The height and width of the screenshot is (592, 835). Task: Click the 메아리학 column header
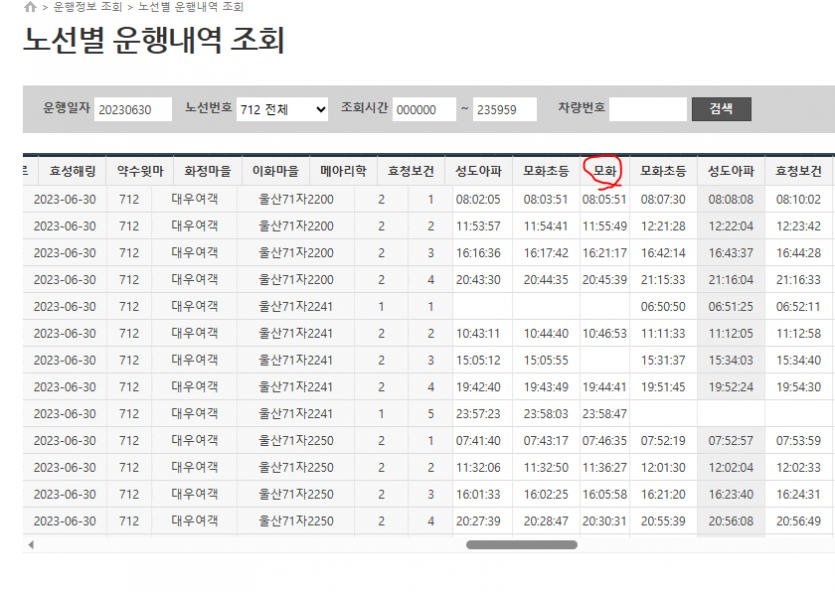point(343,172)
